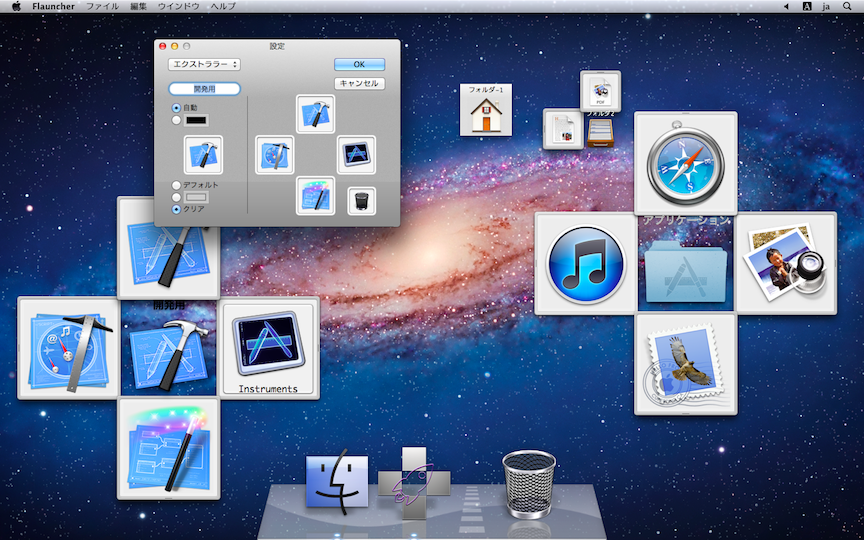This screenshot has height=540, width=864.
Task: Open the フォルダー1 home tile
Action: (486, 110)
